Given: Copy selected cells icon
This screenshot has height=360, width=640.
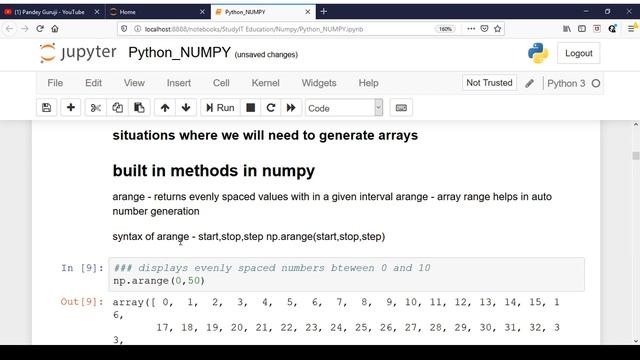Looking at the screenshot, I should pos(118,108).
